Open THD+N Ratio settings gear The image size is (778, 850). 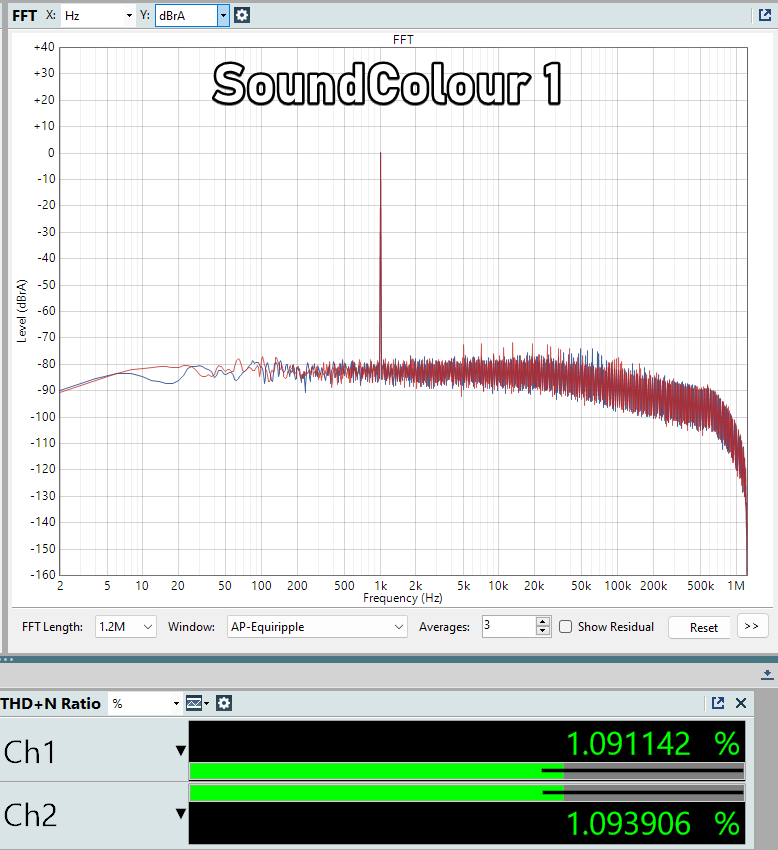click(224, 703)
